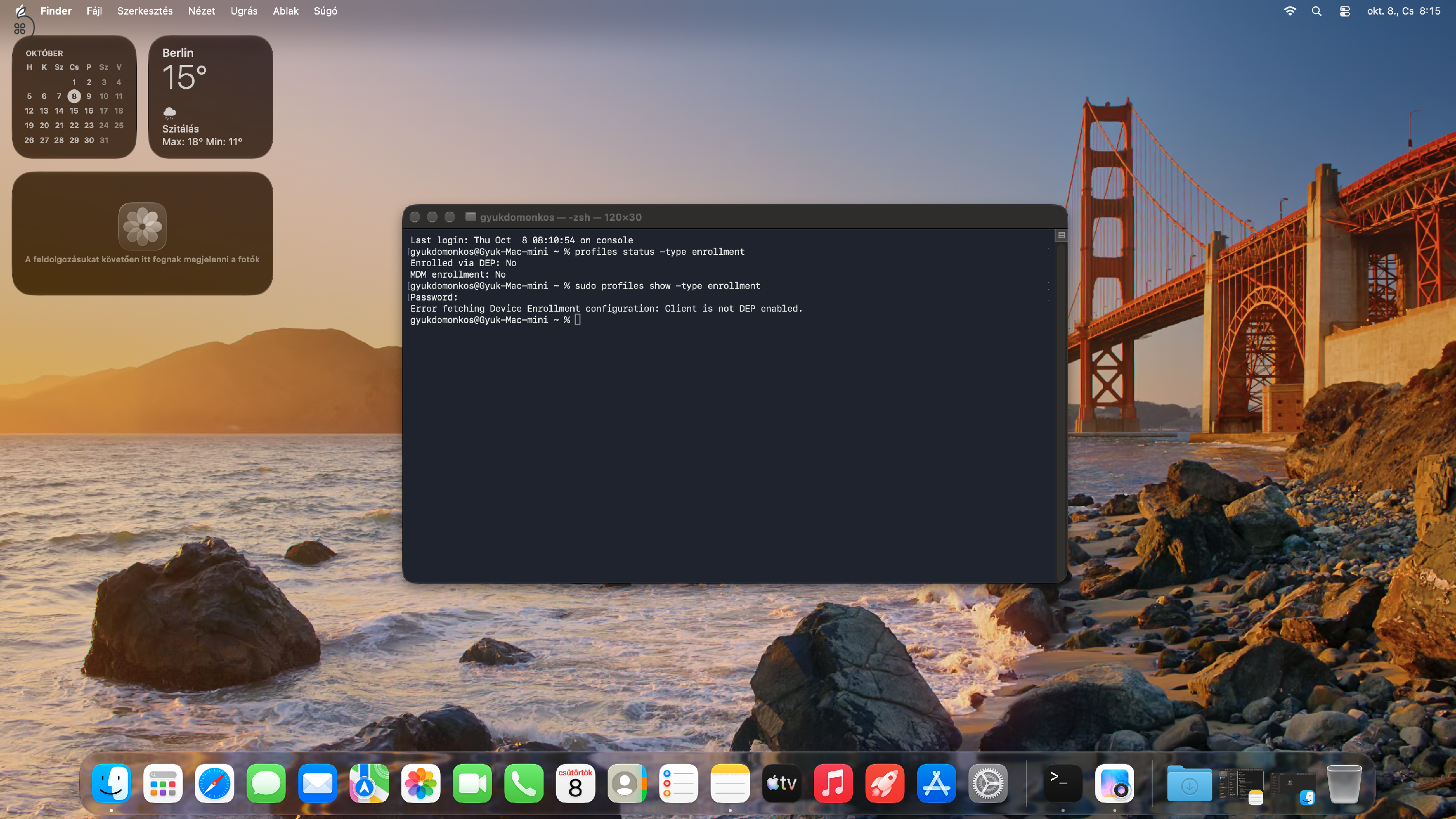Open the Ablak menu
This screenshot has height=819, width=1456.
285,11
